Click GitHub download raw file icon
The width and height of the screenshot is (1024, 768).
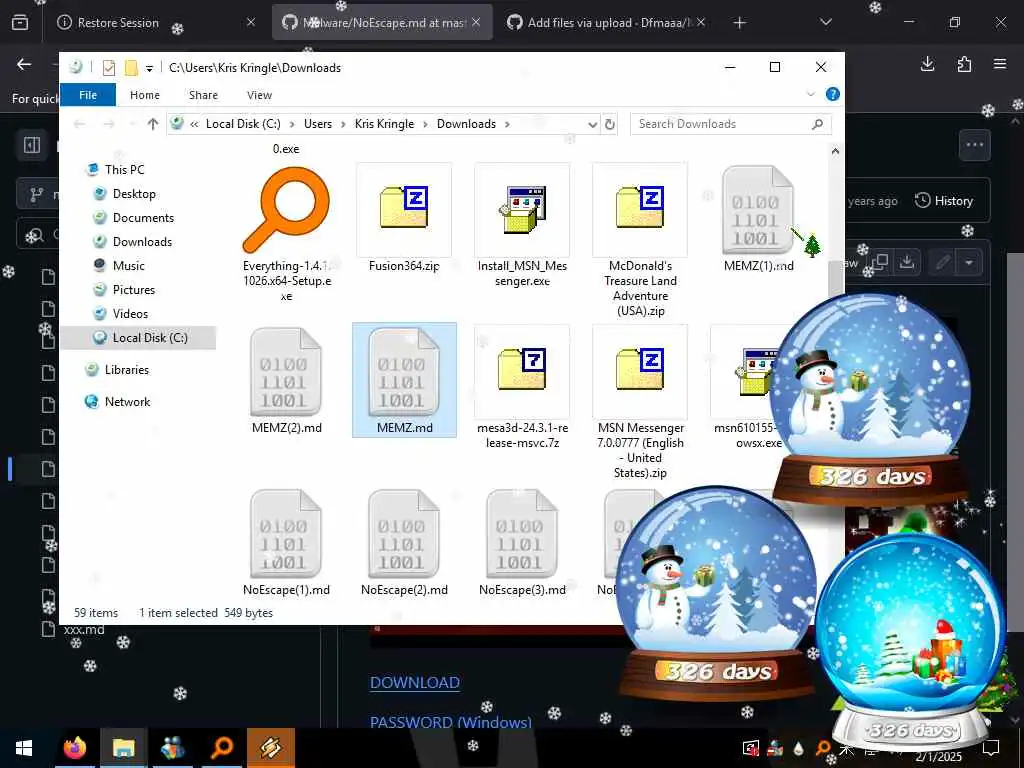pyautogui.click(x=907, y=263)
